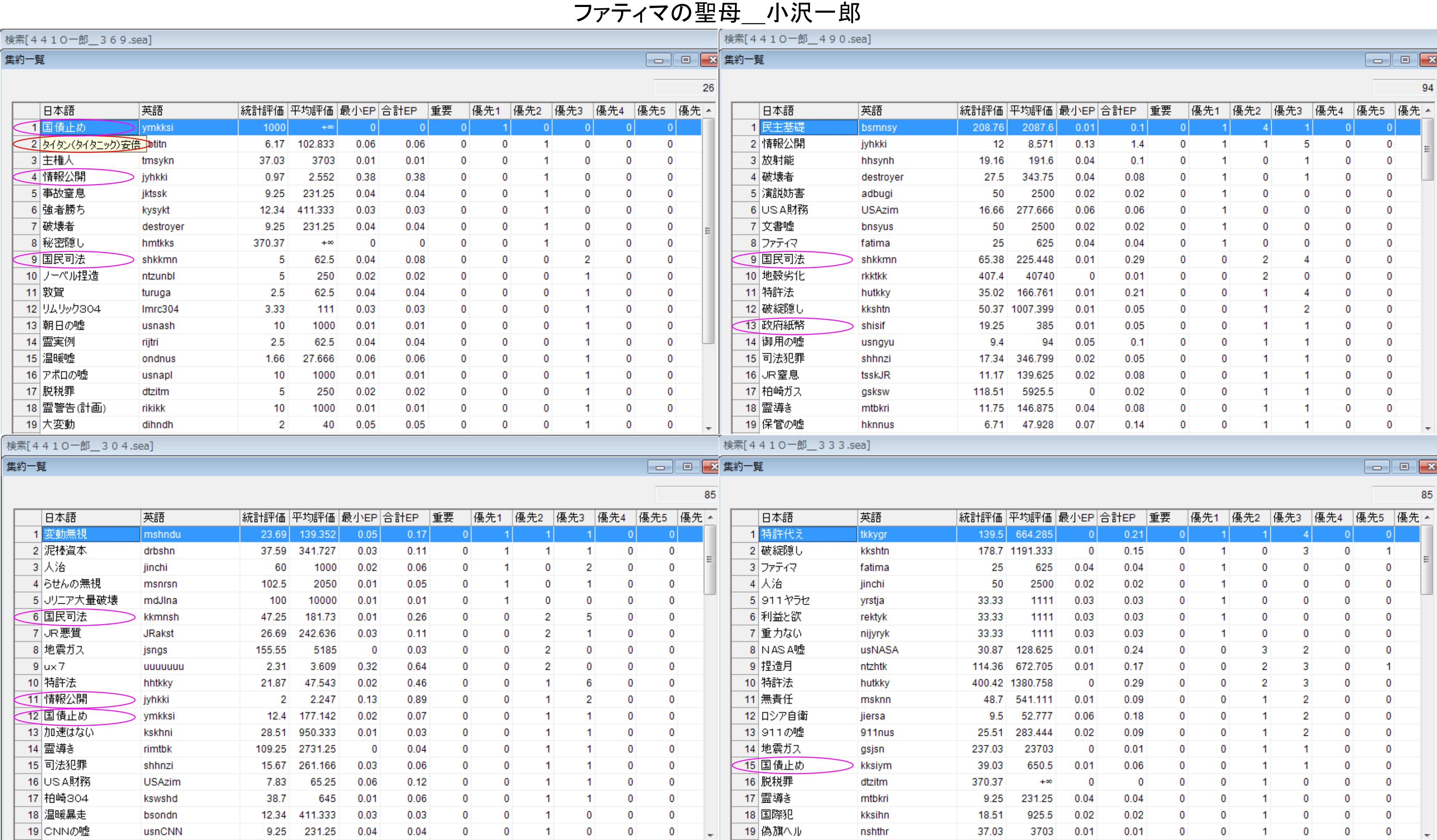Close the 304.sea summary window

712,467
